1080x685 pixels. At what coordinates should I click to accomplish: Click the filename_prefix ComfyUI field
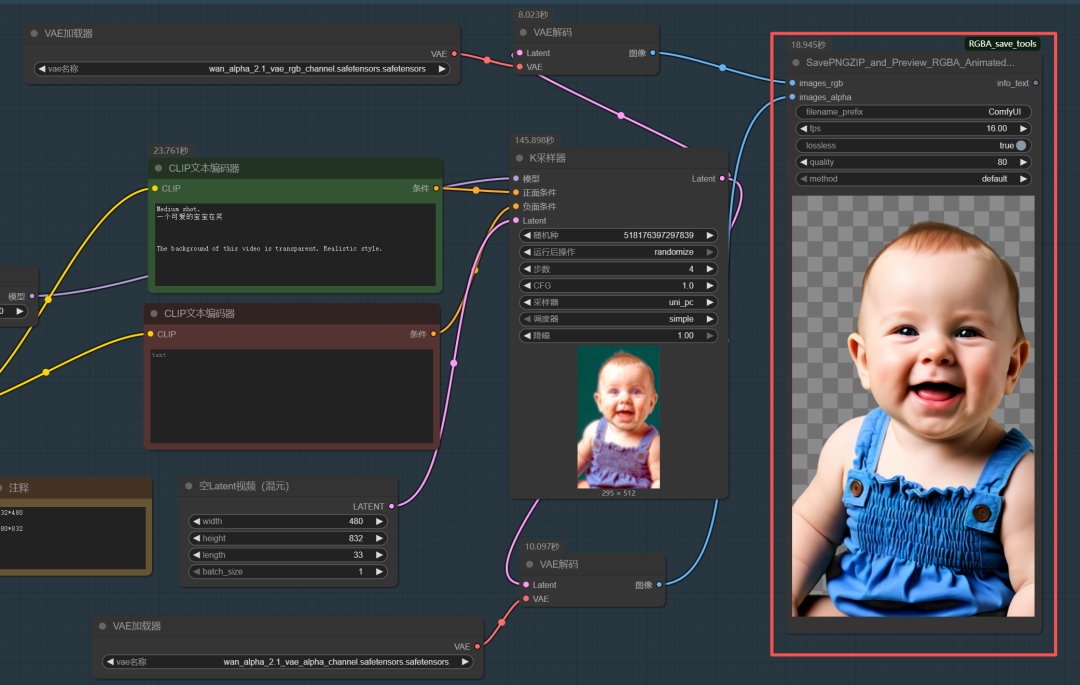click(913, 112)
